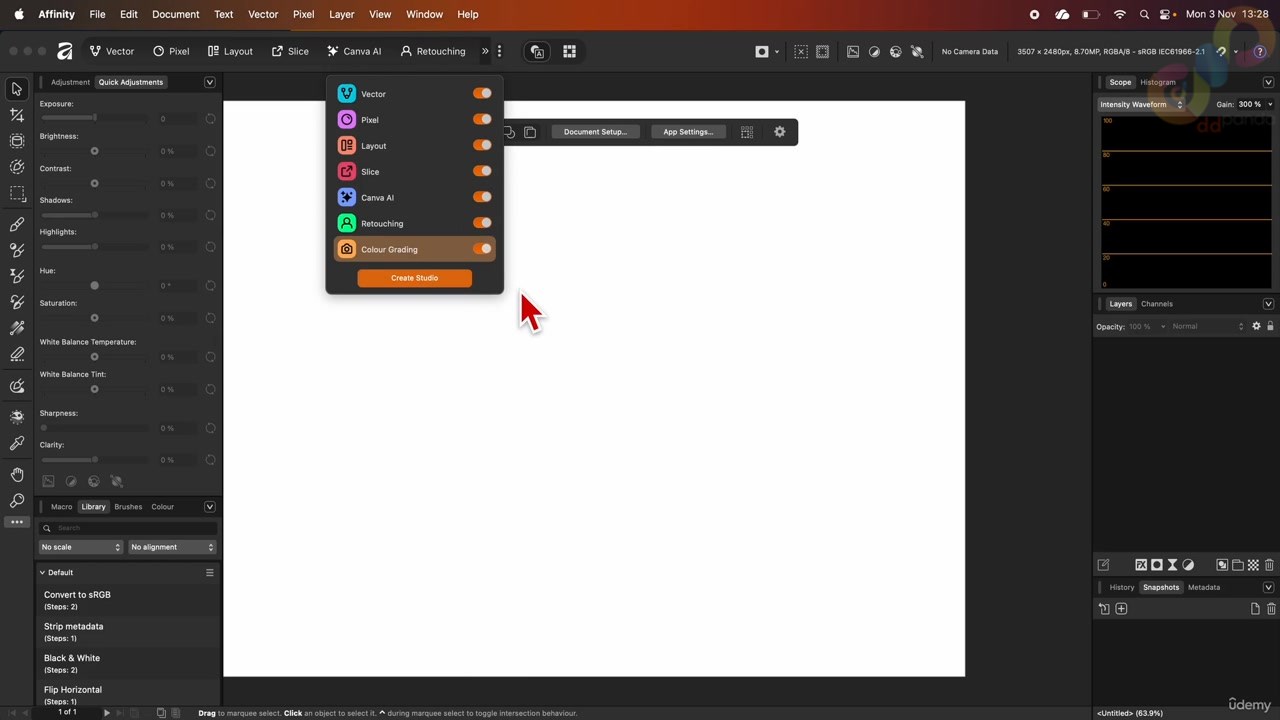Select the Colour Picker eyedropper tool

tap(17, 443)
